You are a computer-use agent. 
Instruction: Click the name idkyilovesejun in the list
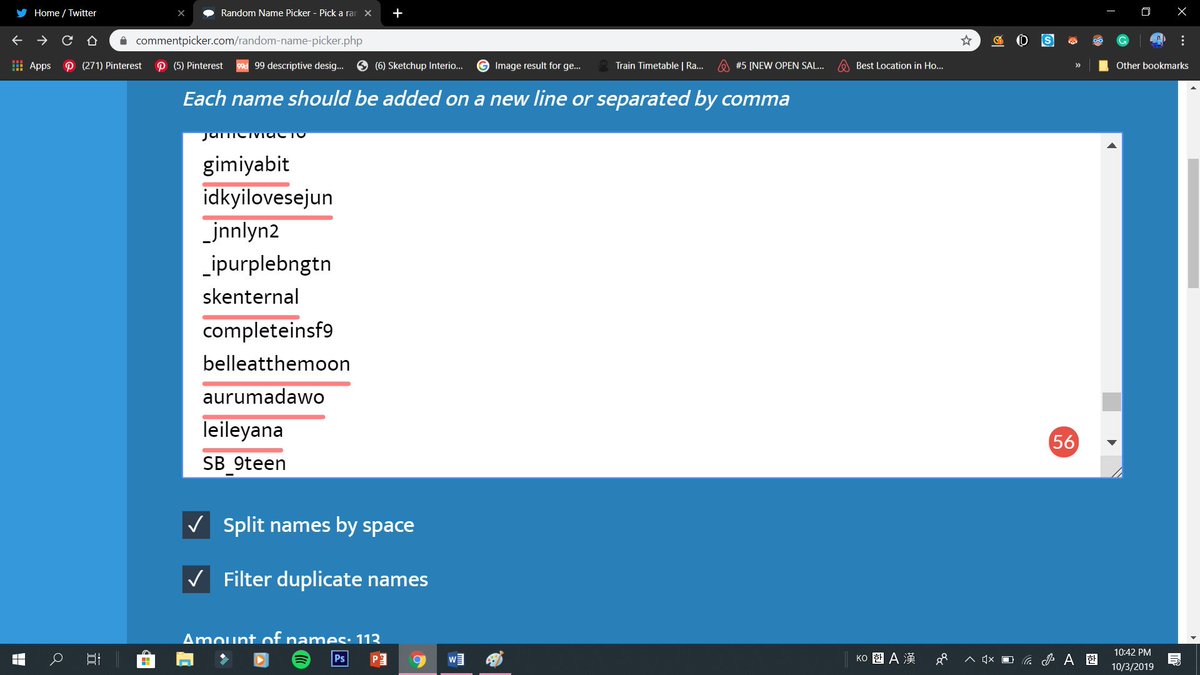267,198
